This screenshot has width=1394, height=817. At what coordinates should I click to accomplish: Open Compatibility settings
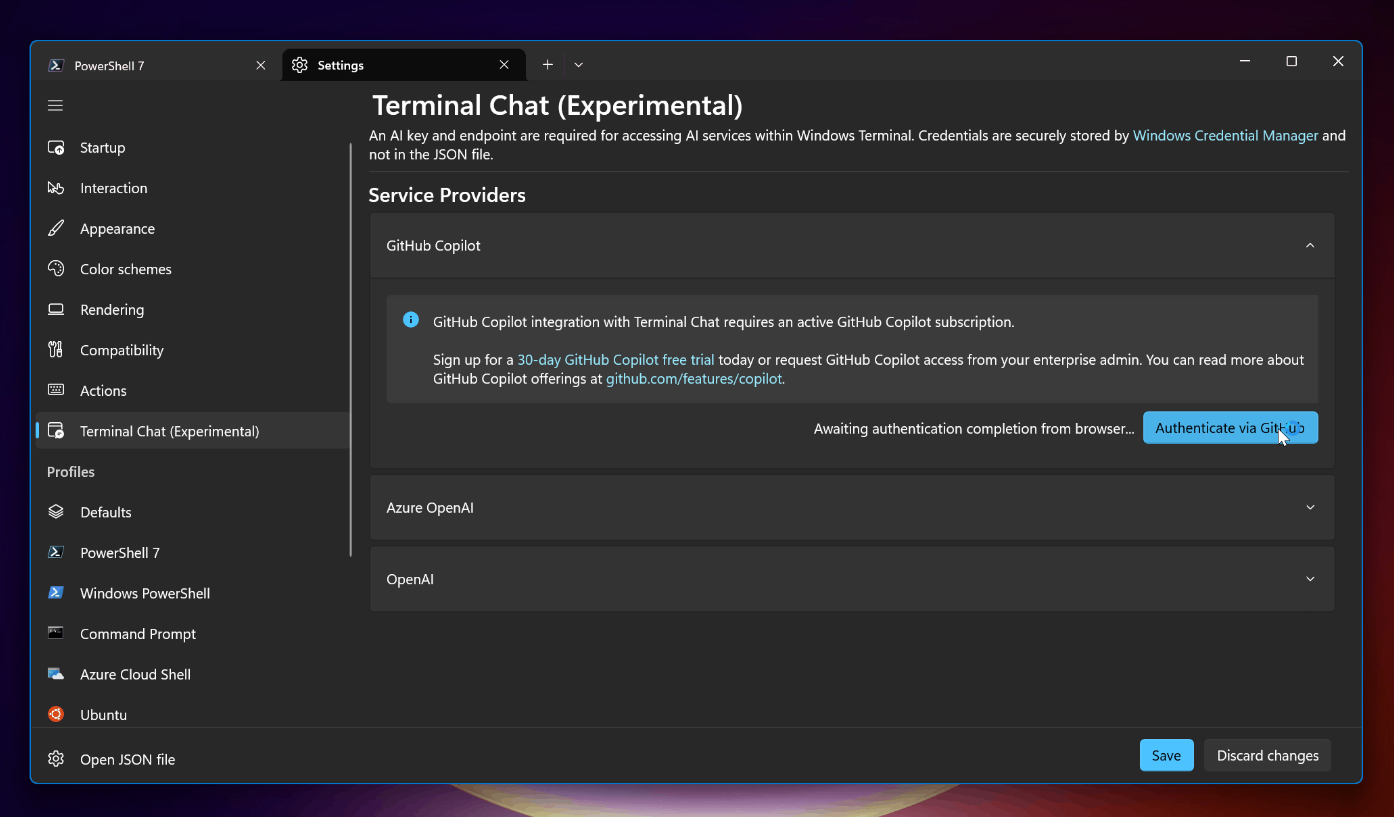pos(122,349)
